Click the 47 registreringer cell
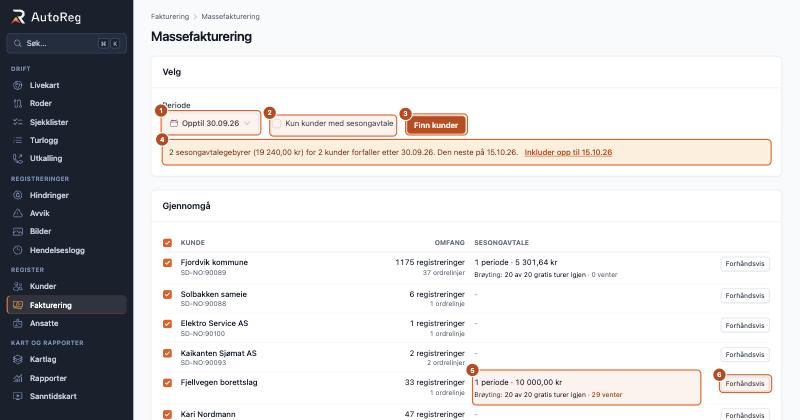The image size is (800, 420). pos(435,414)
